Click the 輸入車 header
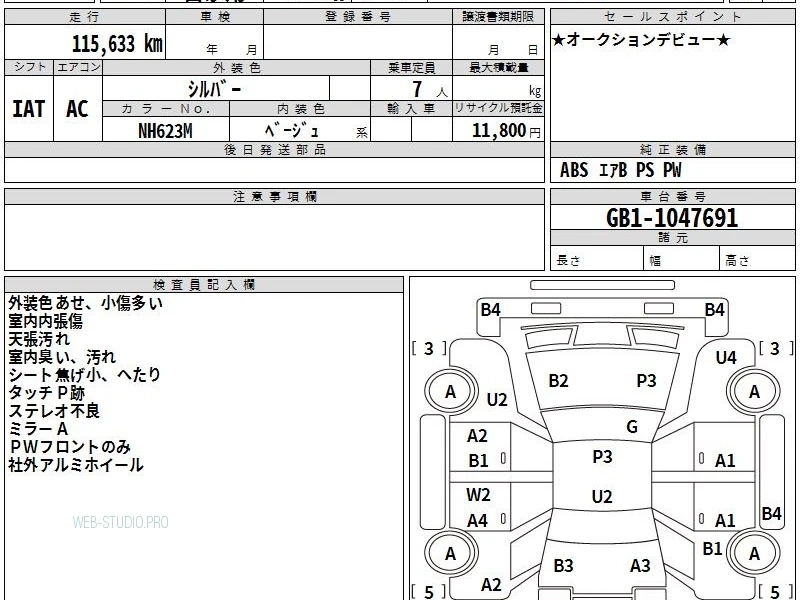The image size is (800, 600). coord(411,109)
